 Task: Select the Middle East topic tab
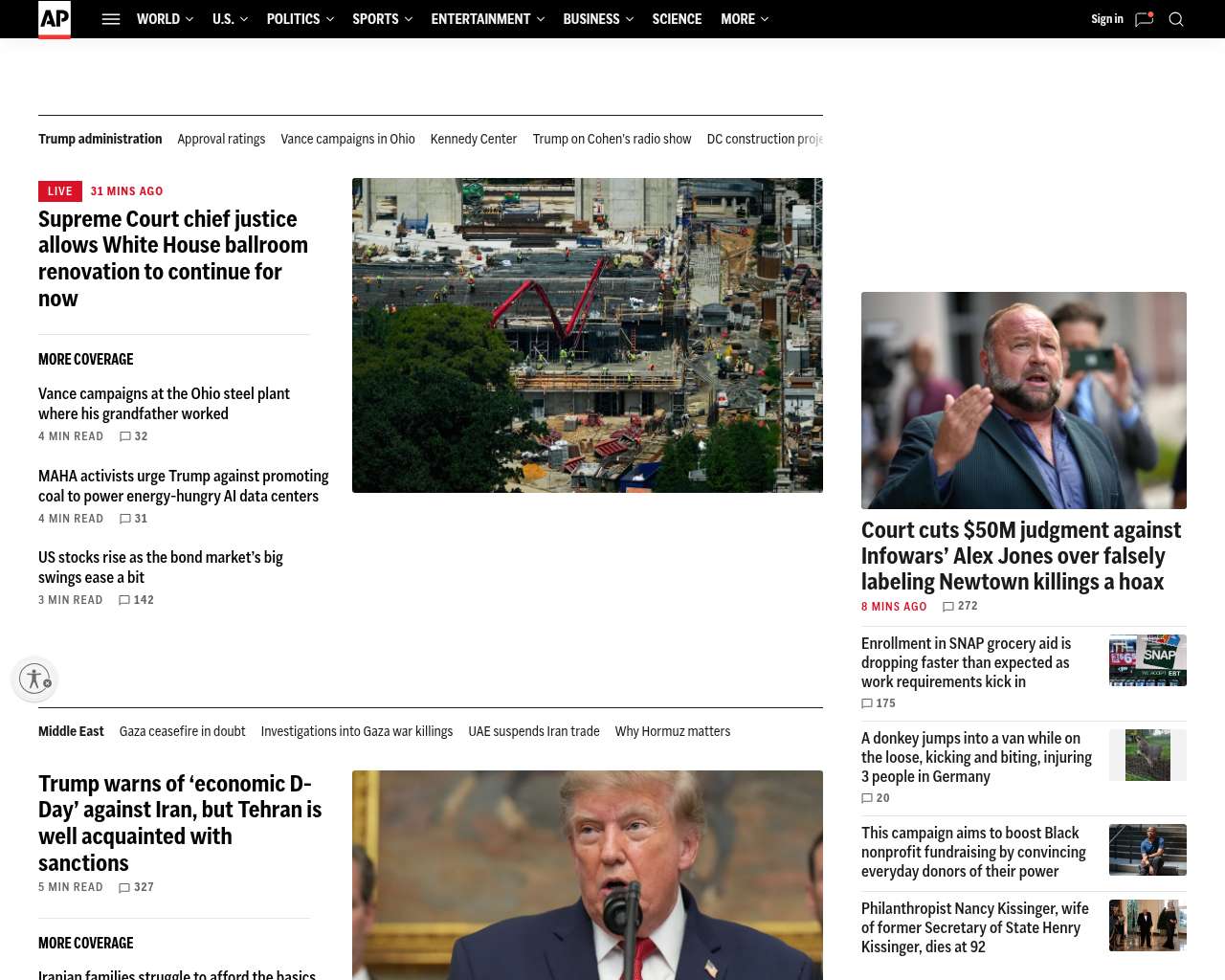(x=71, y=731)
